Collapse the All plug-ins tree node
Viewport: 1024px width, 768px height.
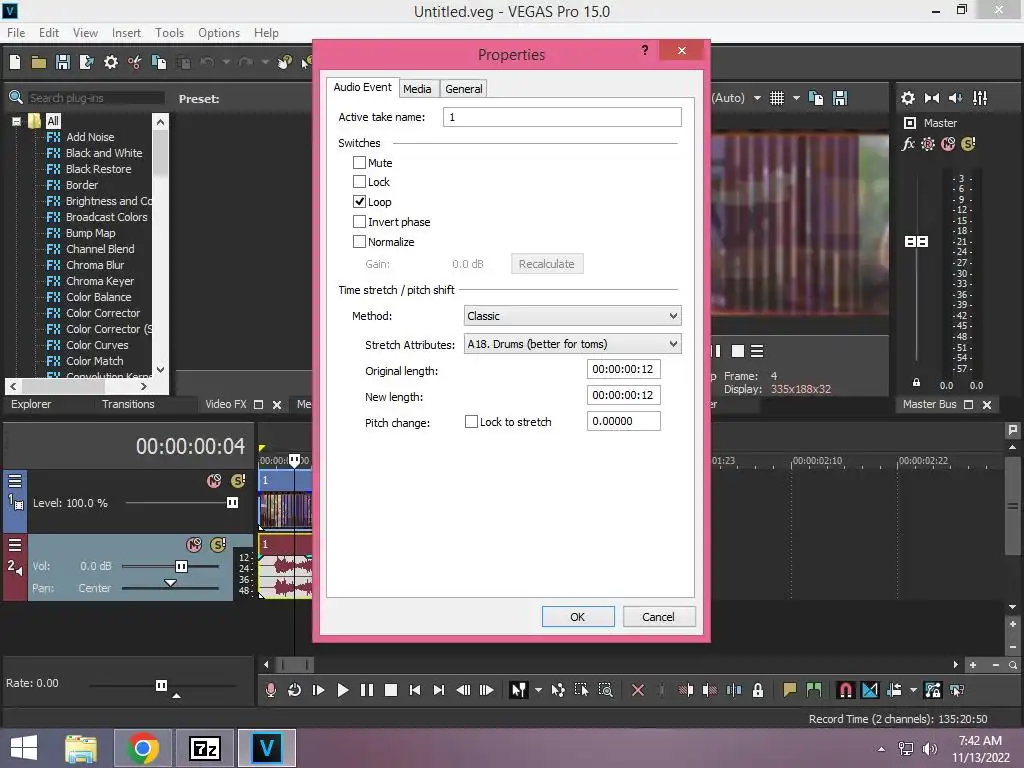coord(16,121)
